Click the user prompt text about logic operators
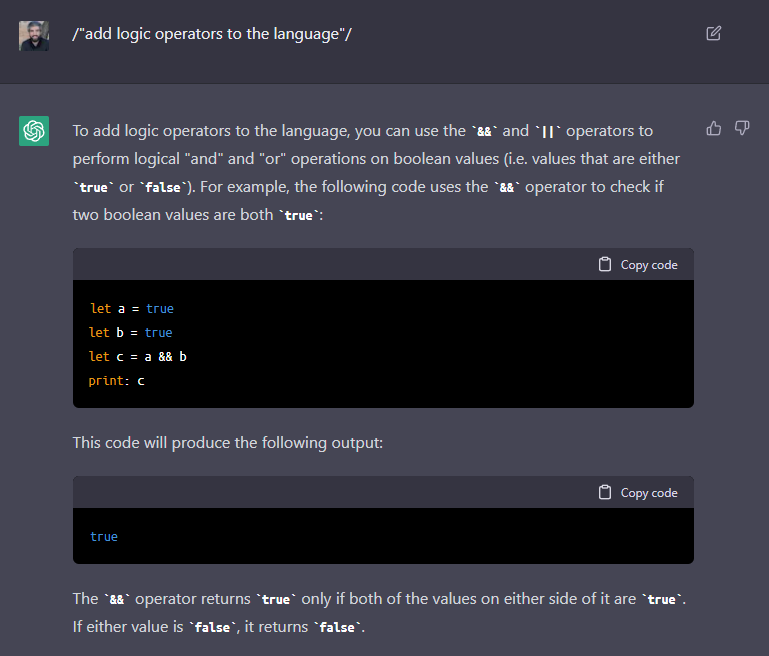Screen dimensions: 769x656 [212, 34]
